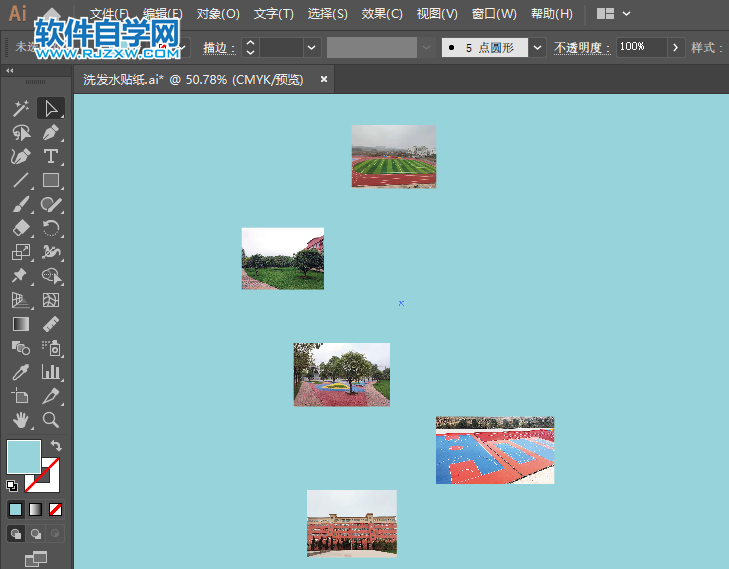Select the Scale tool
This screenshot has width=729, height=569.
coord(21,252)
